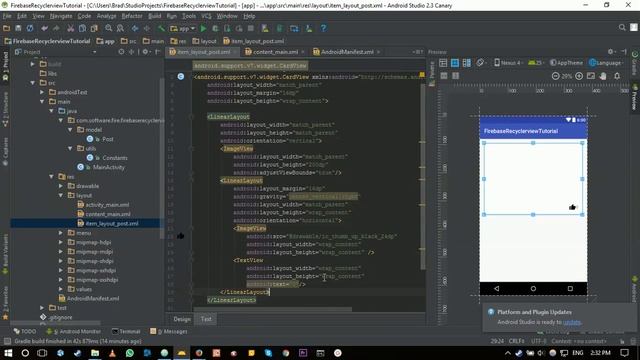Switch to the AndroidManifest.xml tab
Viewport: 640px width, 360px height.
(x=347, y=52)
